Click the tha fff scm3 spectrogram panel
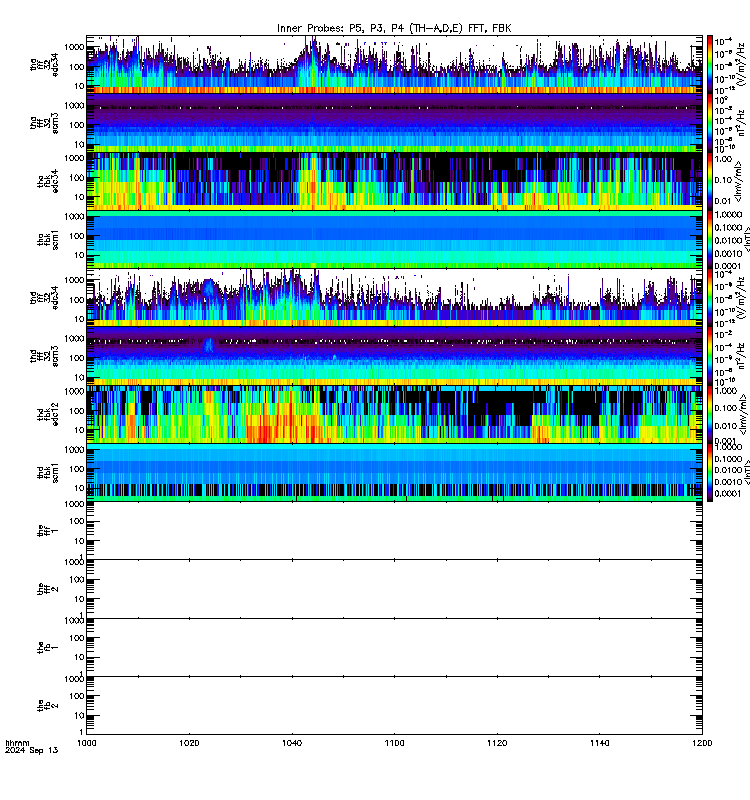 tap(394, 123)
